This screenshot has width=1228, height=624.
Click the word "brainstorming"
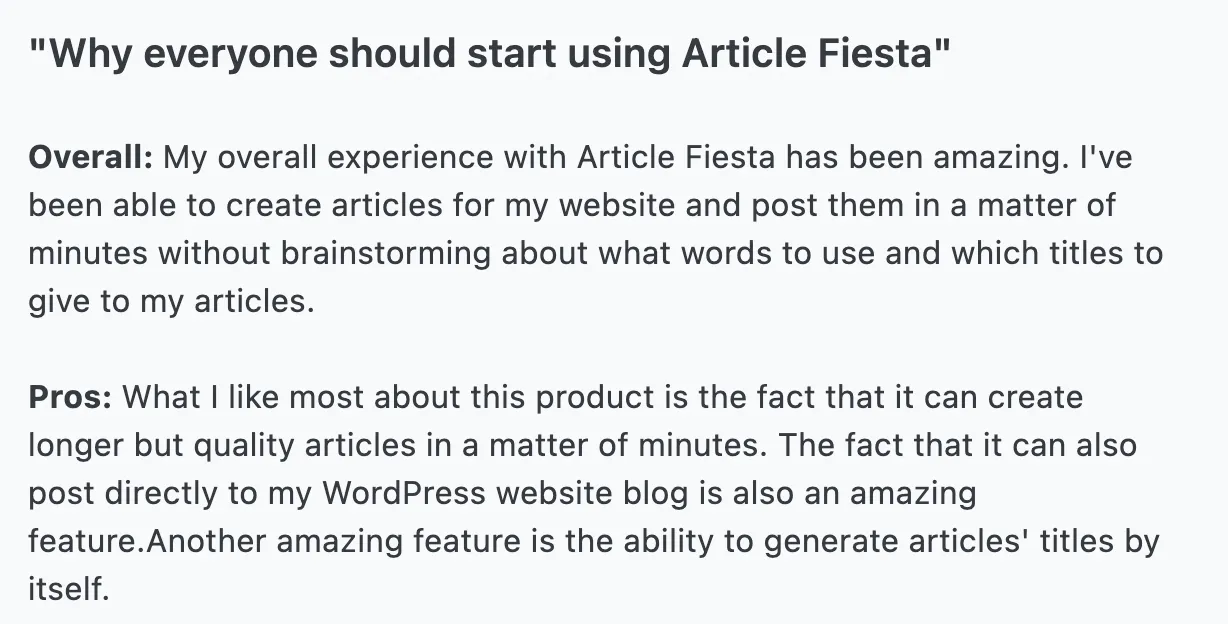387,253
